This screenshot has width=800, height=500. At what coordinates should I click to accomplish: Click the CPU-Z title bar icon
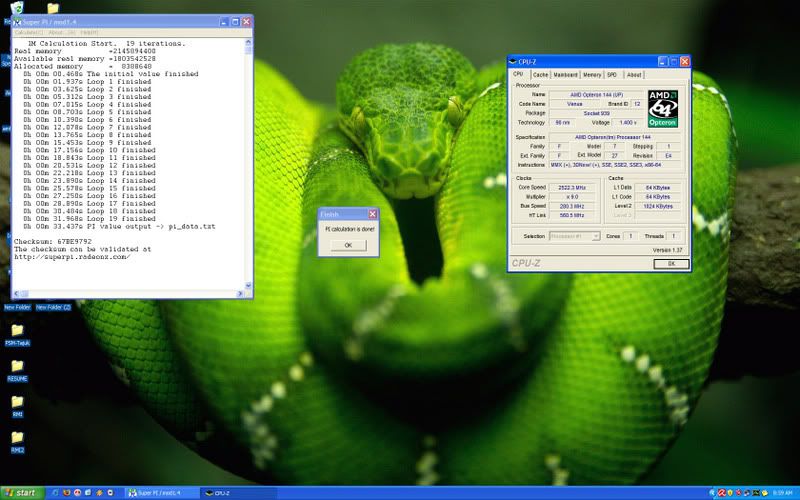pyautogui.click(x=515, y=62)
